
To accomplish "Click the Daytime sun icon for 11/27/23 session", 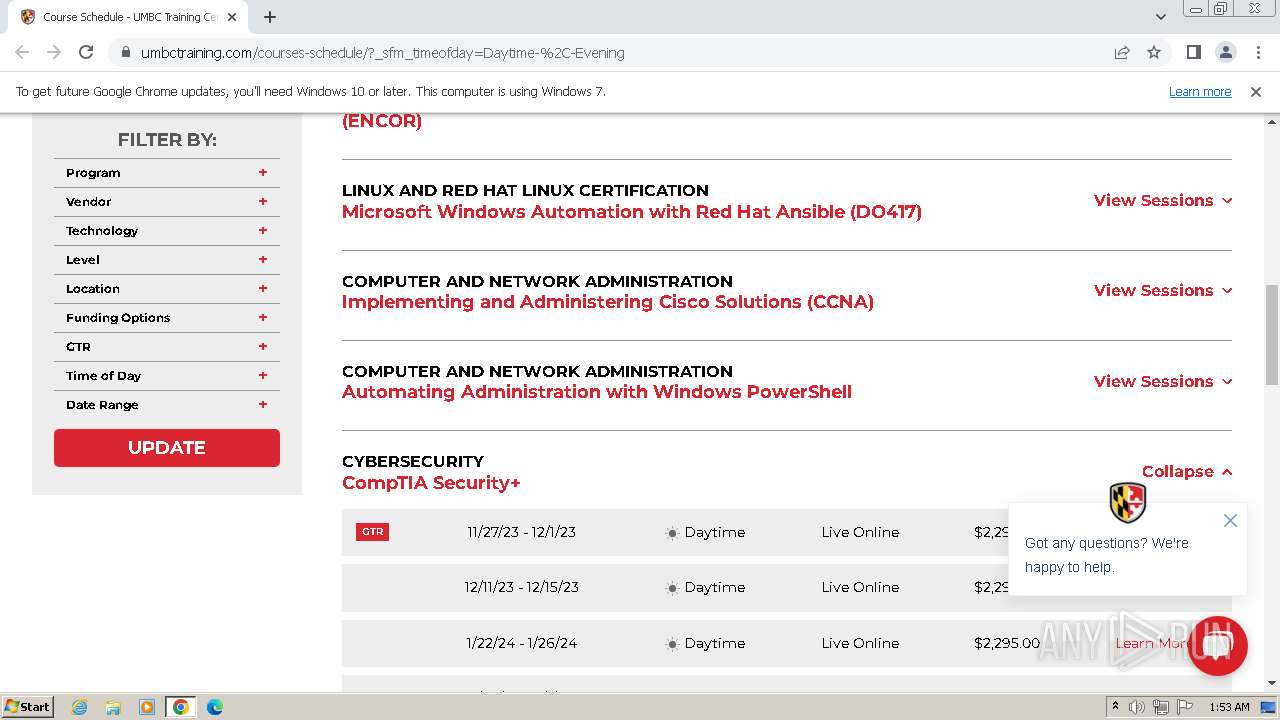I will pos(672,533).
